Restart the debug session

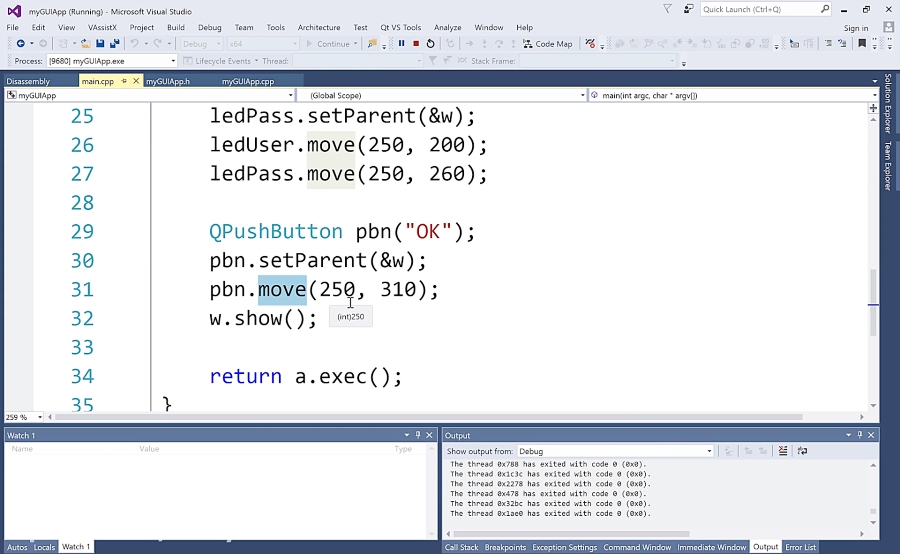(x=431, y=44)
